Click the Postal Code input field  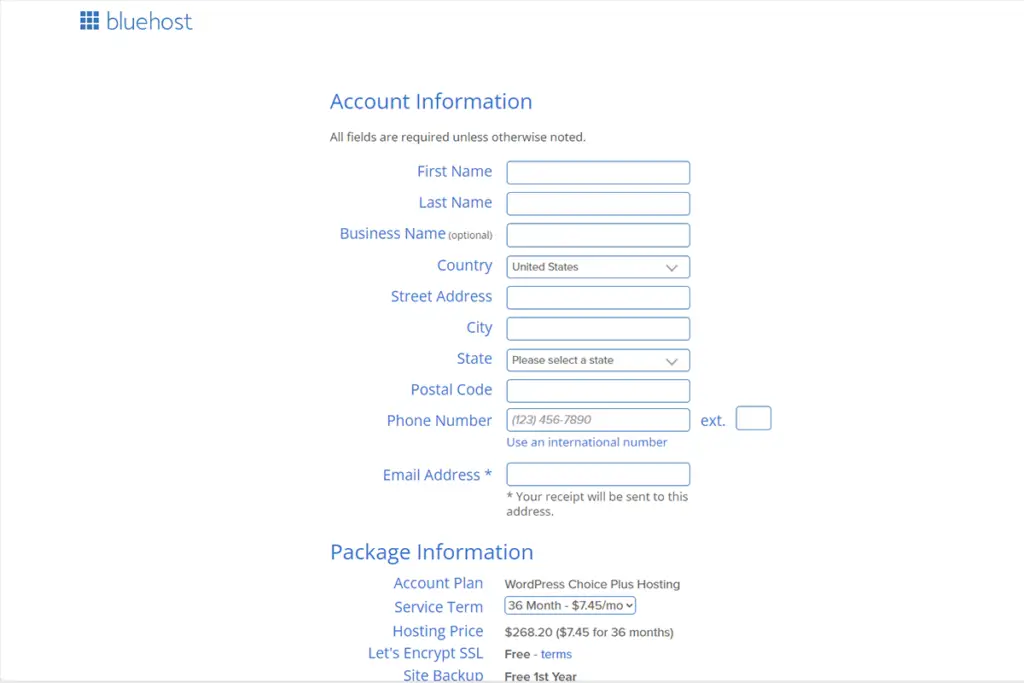(x=598, y=390)
